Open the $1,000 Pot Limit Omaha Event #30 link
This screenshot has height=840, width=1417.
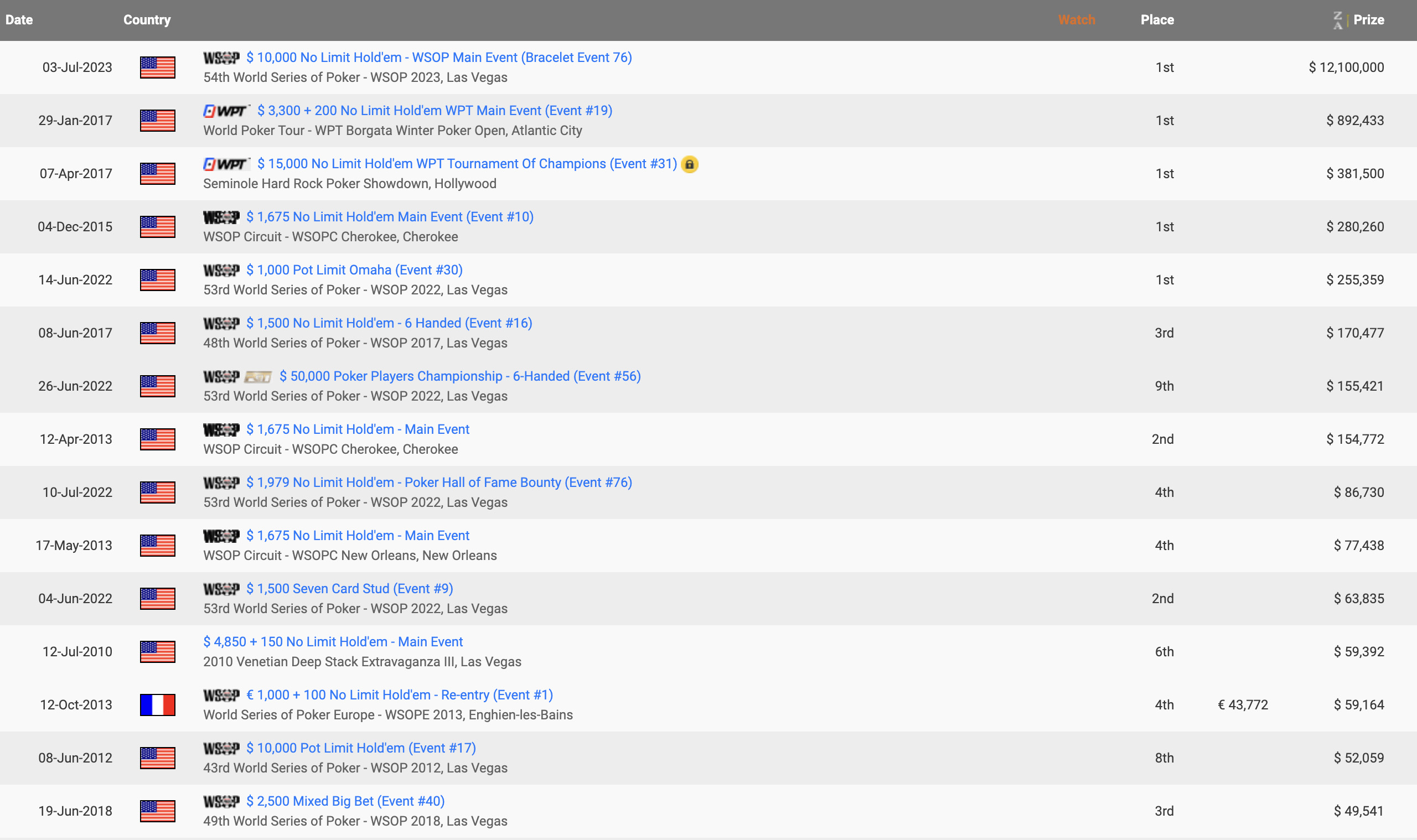click(x=354, y=270)
